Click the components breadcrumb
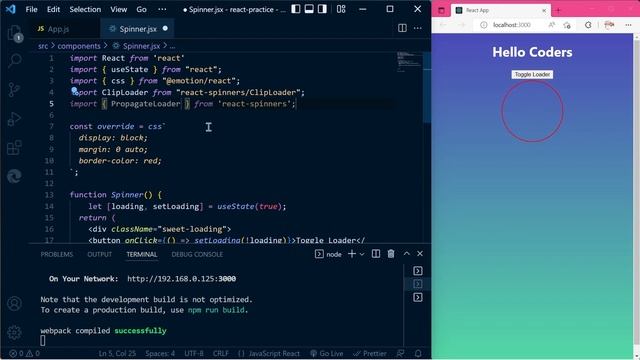 point(79,46)
